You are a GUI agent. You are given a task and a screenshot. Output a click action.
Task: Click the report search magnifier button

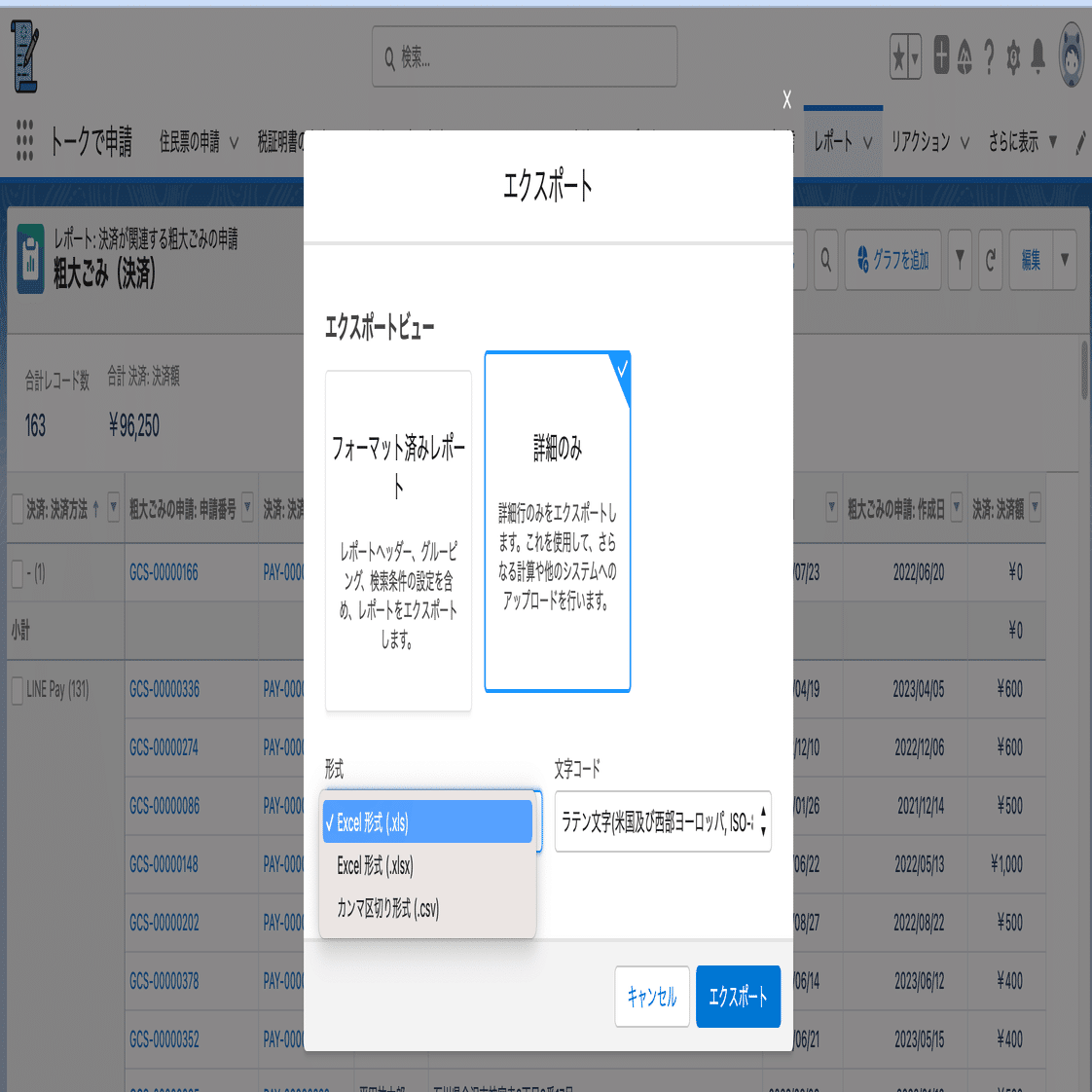tap(826, 260)
